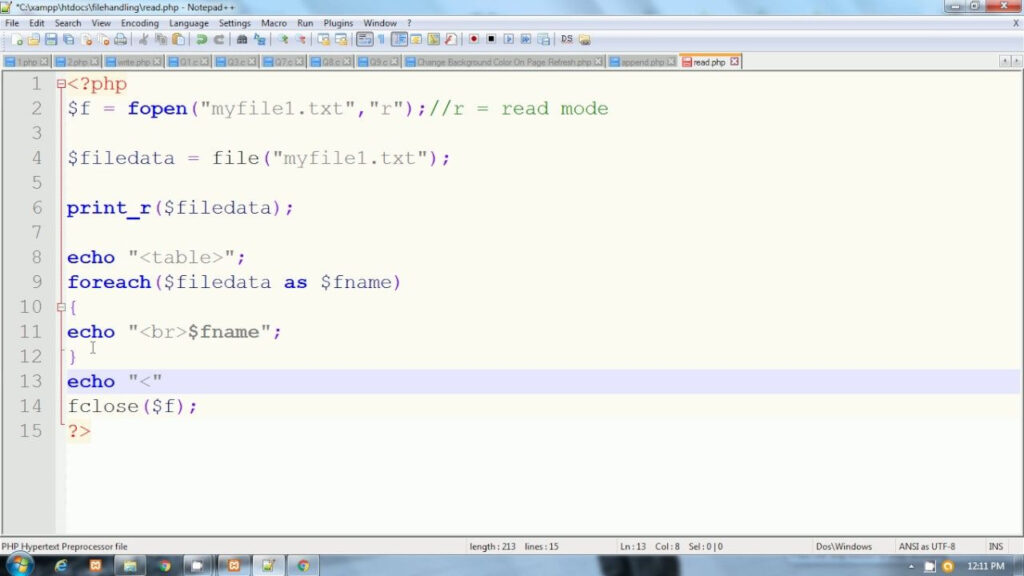Click the print_r($filedata); code line
Image resolution: width=1024 pixels, height=576 pixels.
click(x=180, y=208)
